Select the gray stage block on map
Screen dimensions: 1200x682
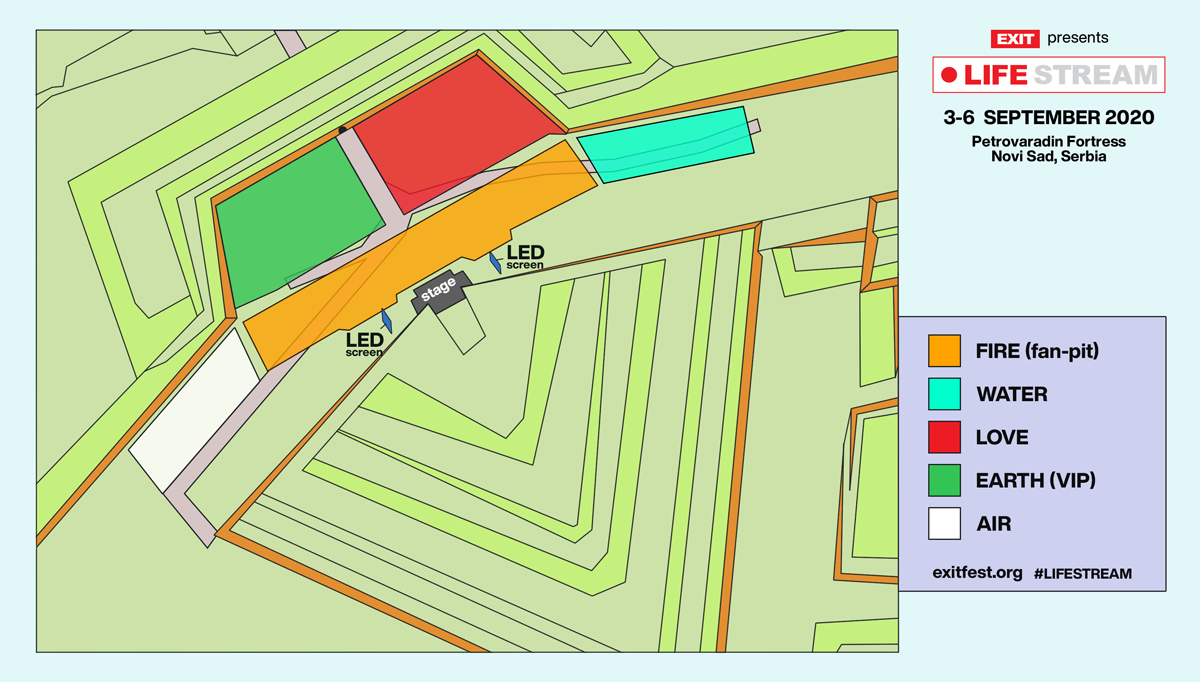coord(439,291)
